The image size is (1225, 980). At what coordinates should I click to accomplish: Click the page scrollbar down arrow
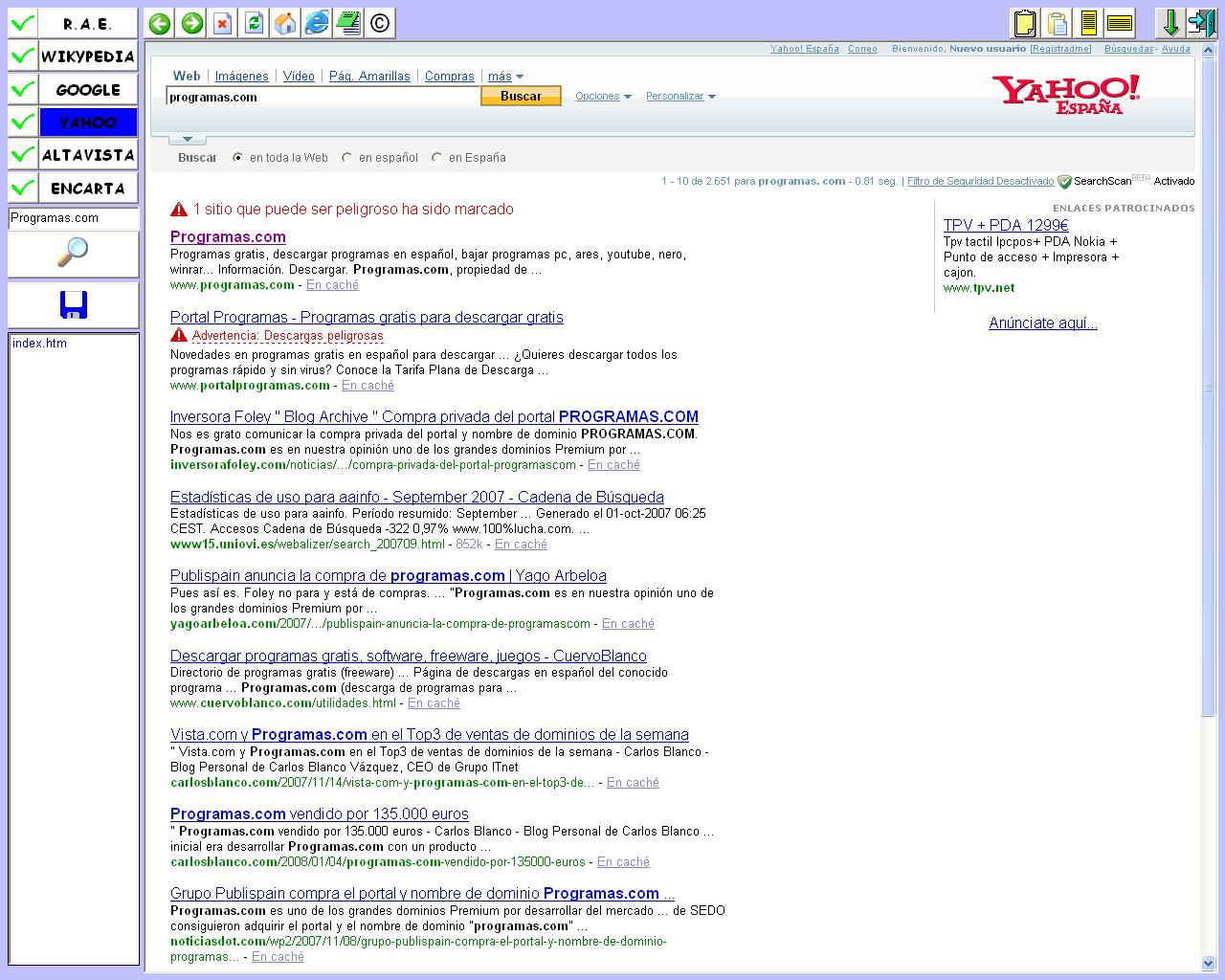[x=1209, y=964]
